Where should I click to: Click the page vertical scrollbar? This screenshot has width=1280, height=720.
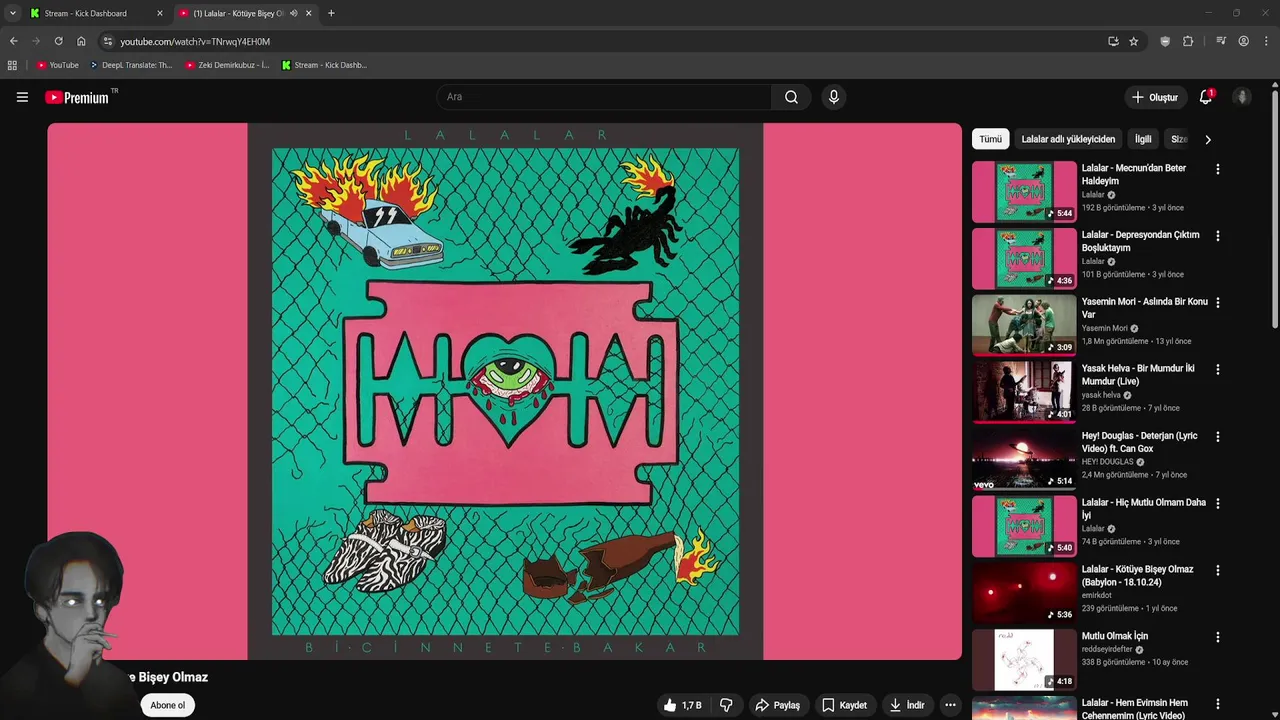tap(1275, 208)
